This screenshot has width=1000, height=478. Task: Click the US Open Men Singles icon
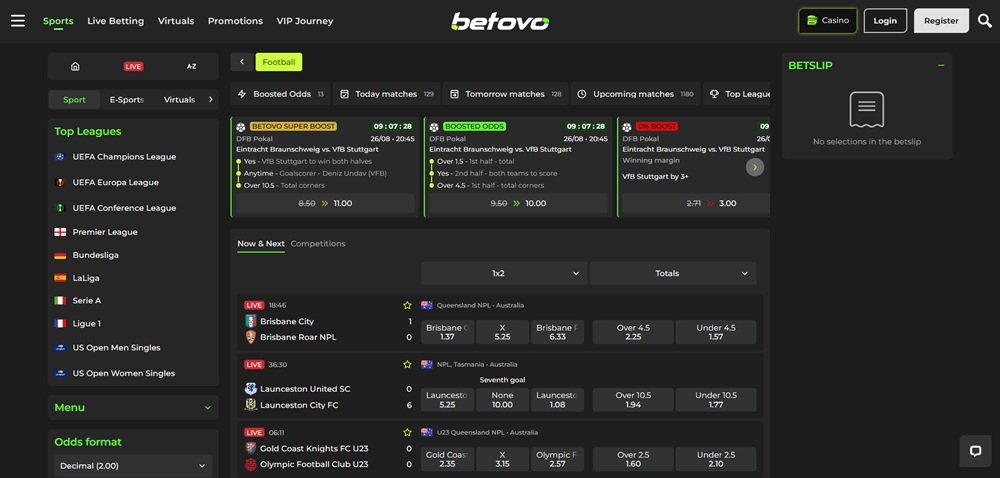coord(60,348)
